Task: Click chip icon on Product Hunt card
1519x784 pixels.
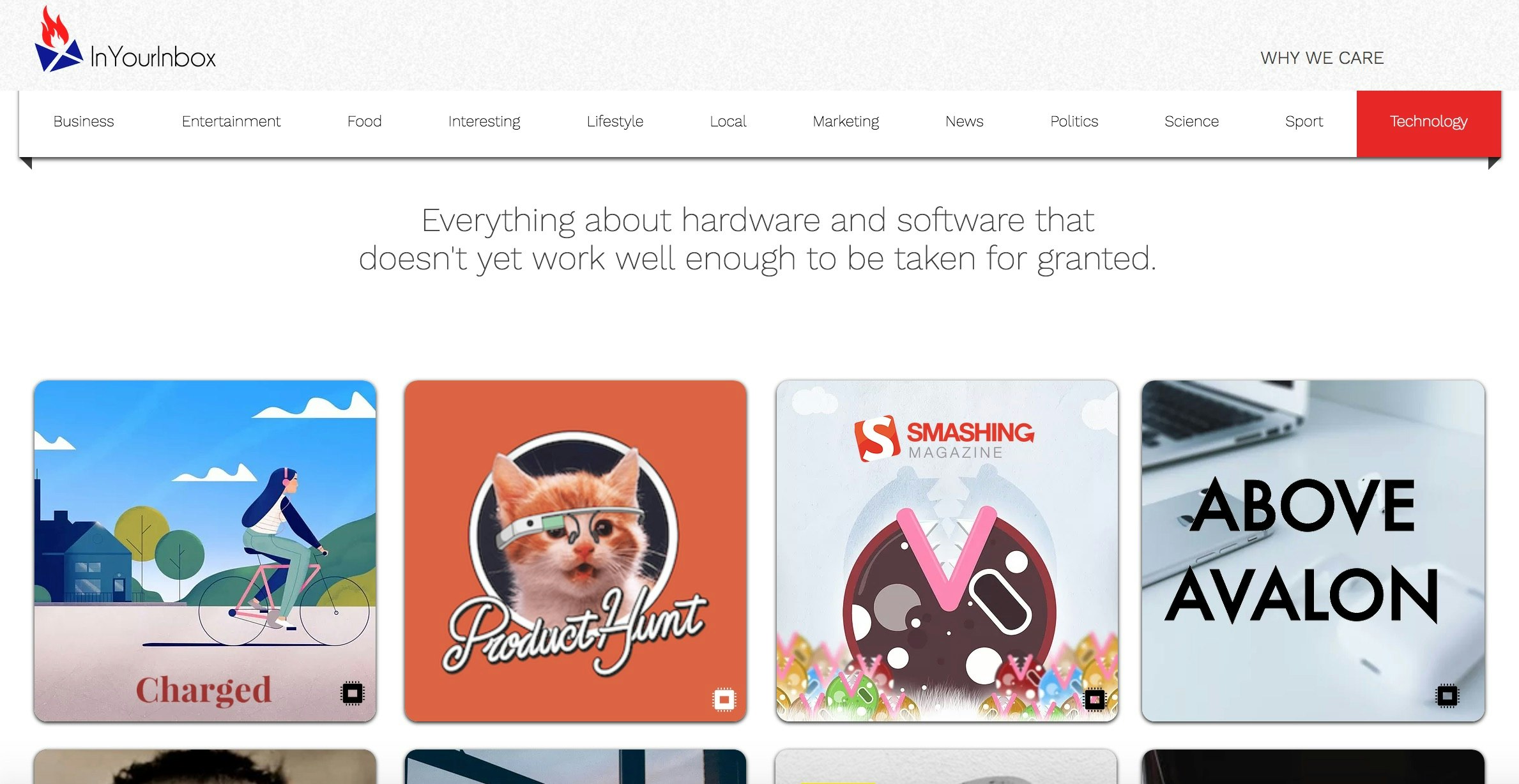Action: point(724,699)
